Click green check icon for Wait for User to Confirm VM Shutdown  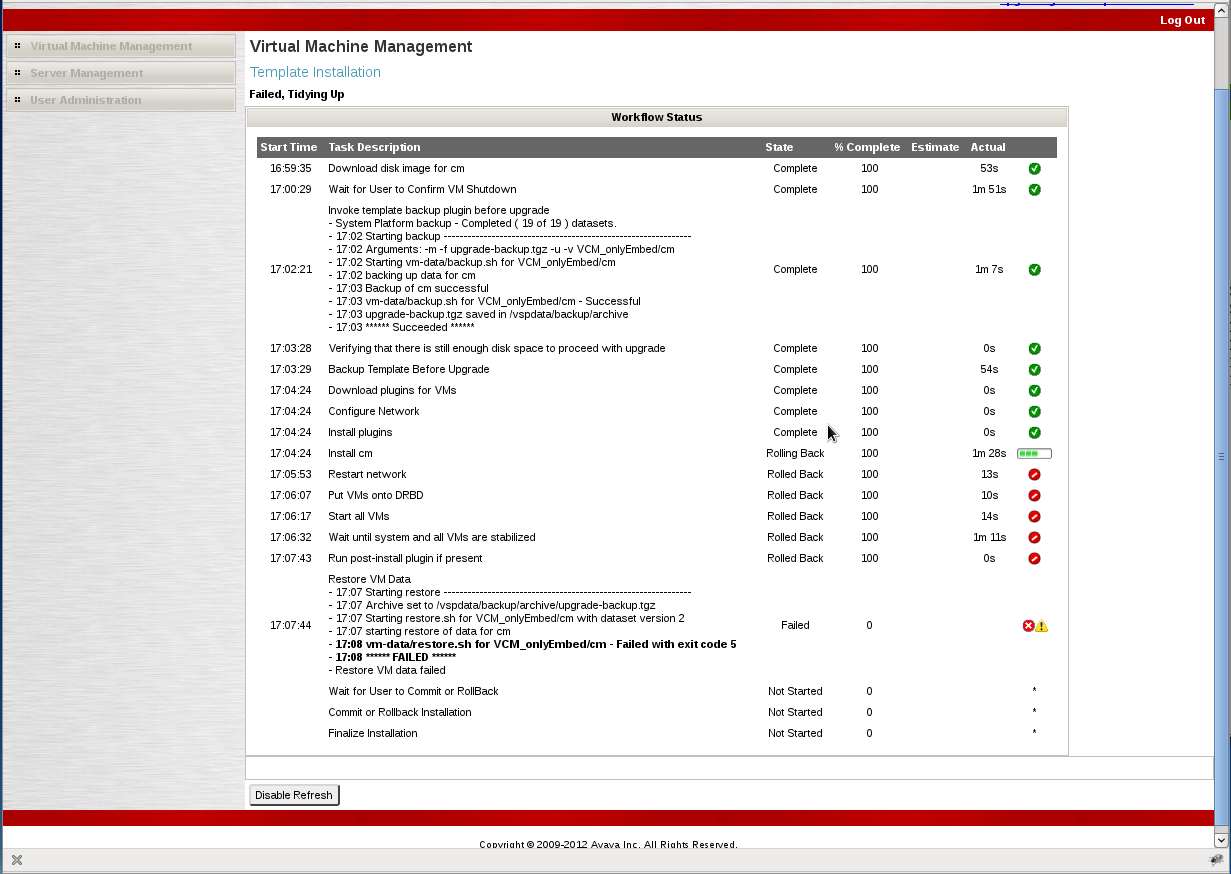tap(1034, 190)
